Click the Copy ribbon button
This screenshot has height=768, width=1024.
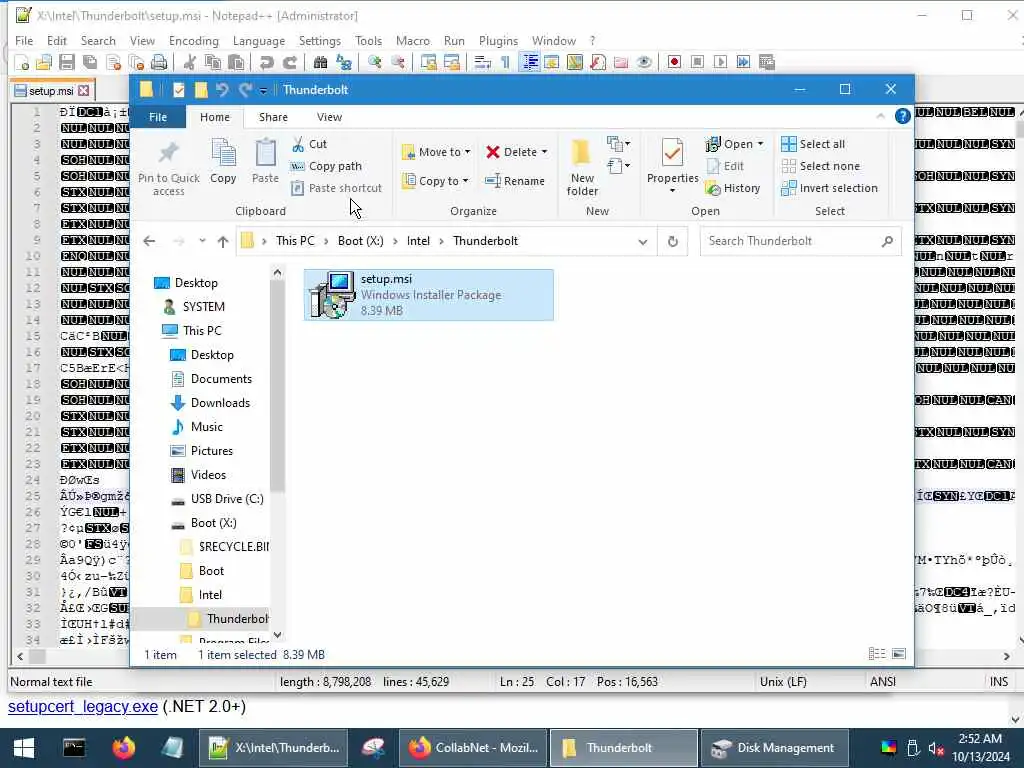click(x=223, y=161)
